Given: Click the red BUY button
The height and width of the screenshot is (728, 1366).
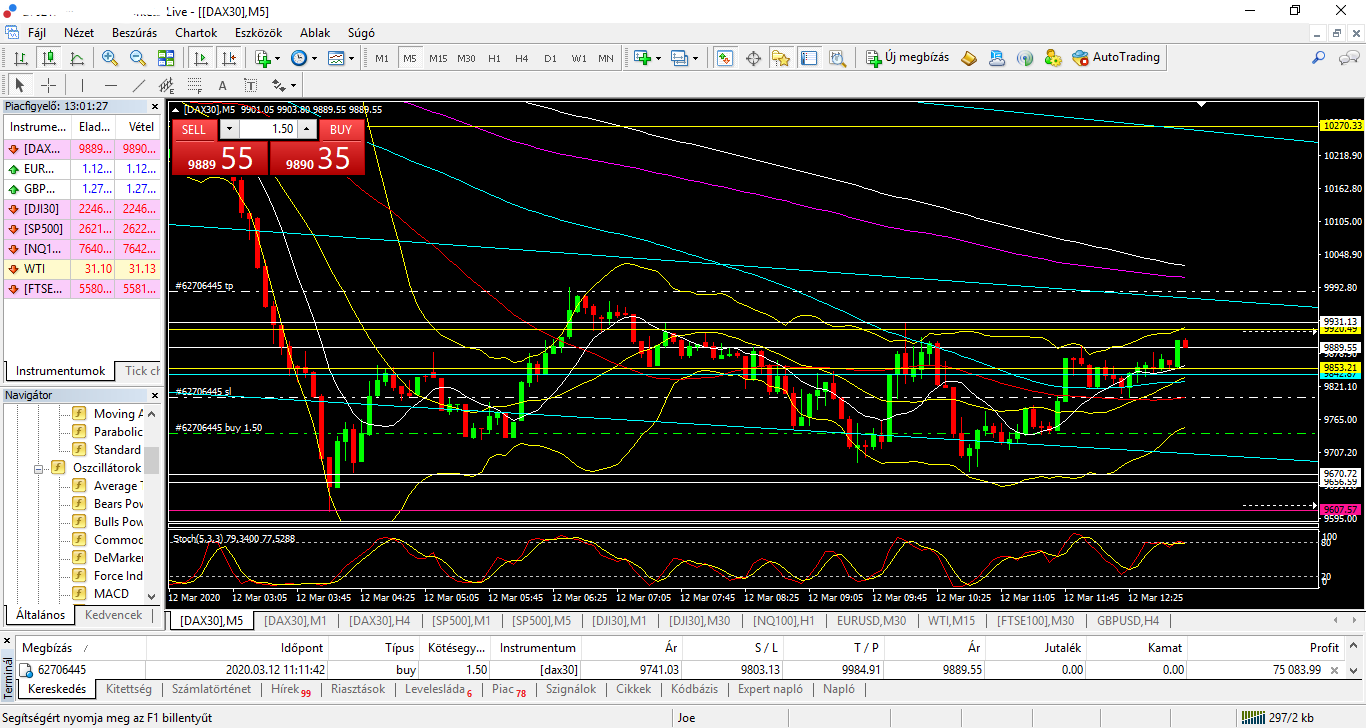Looking at the screenshot, I should click(x=341, y=129).
